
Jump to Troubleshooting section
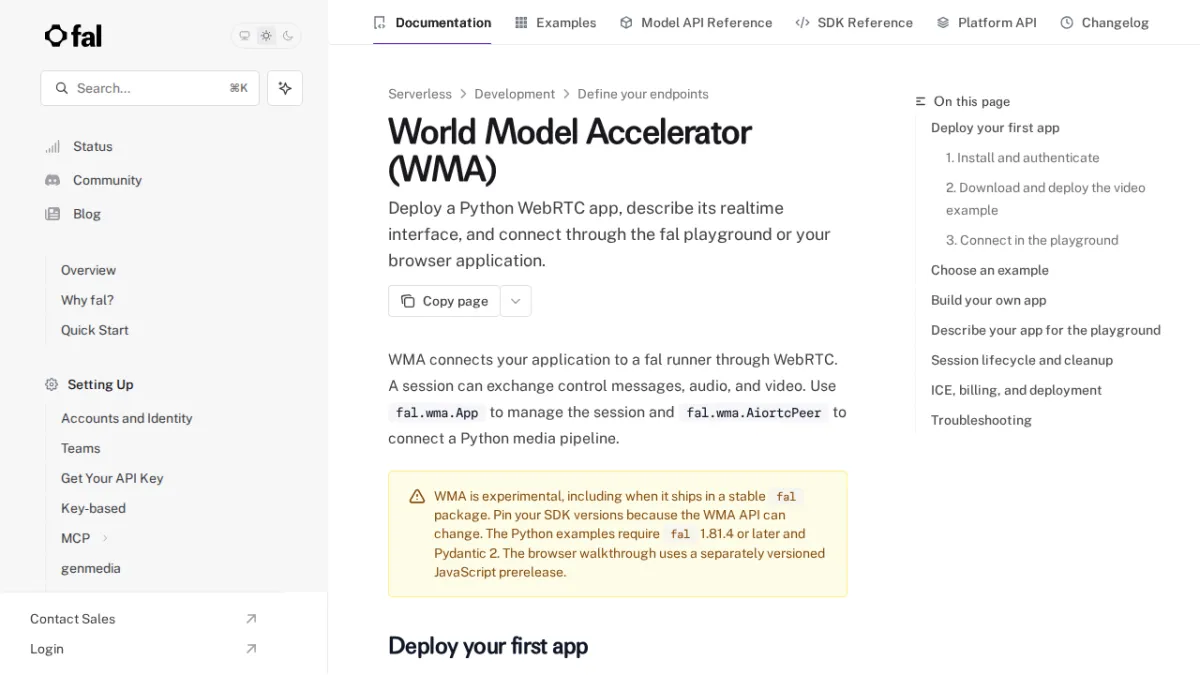pyautogui.click(x=981, y=420)
